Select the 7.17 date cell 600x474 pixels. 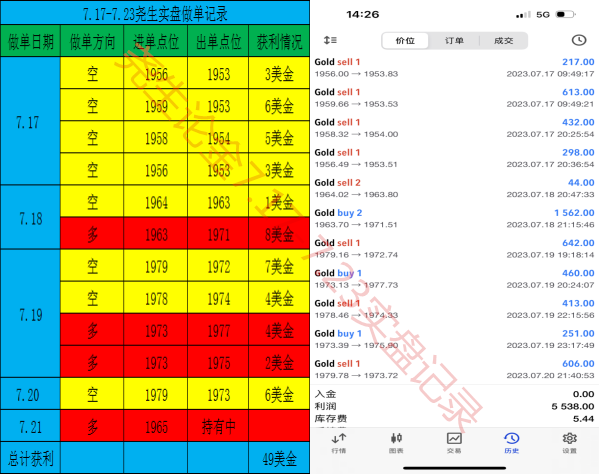pos(31,121)
